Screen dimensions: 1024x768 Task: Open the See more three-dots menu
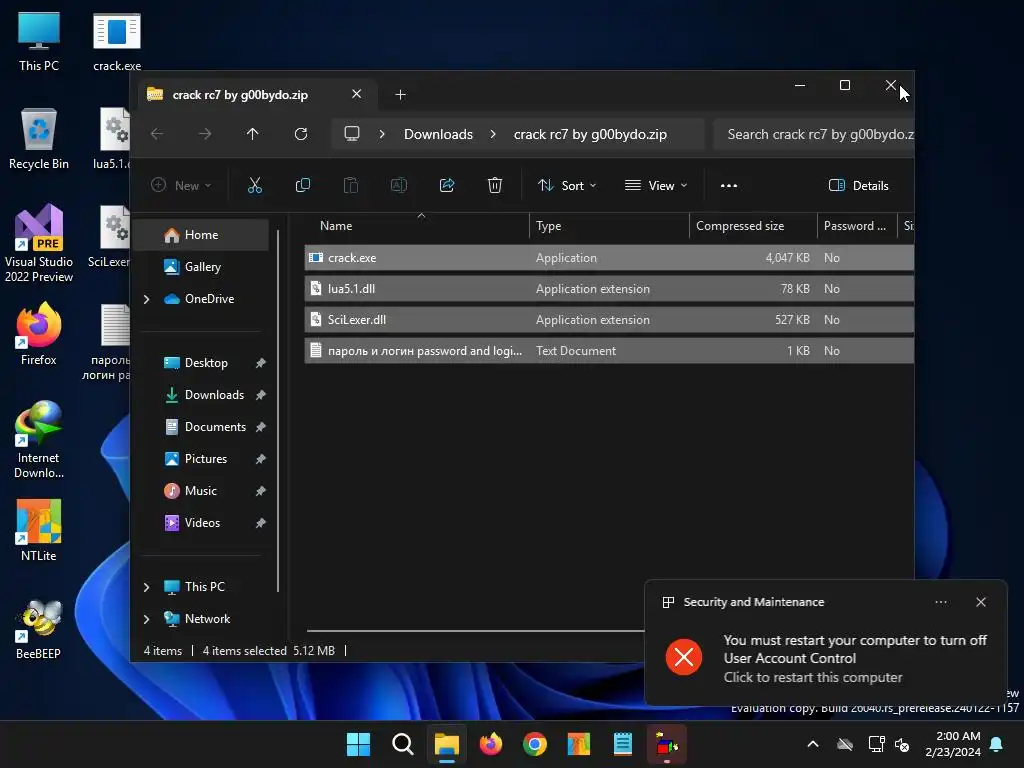[729, 185]
